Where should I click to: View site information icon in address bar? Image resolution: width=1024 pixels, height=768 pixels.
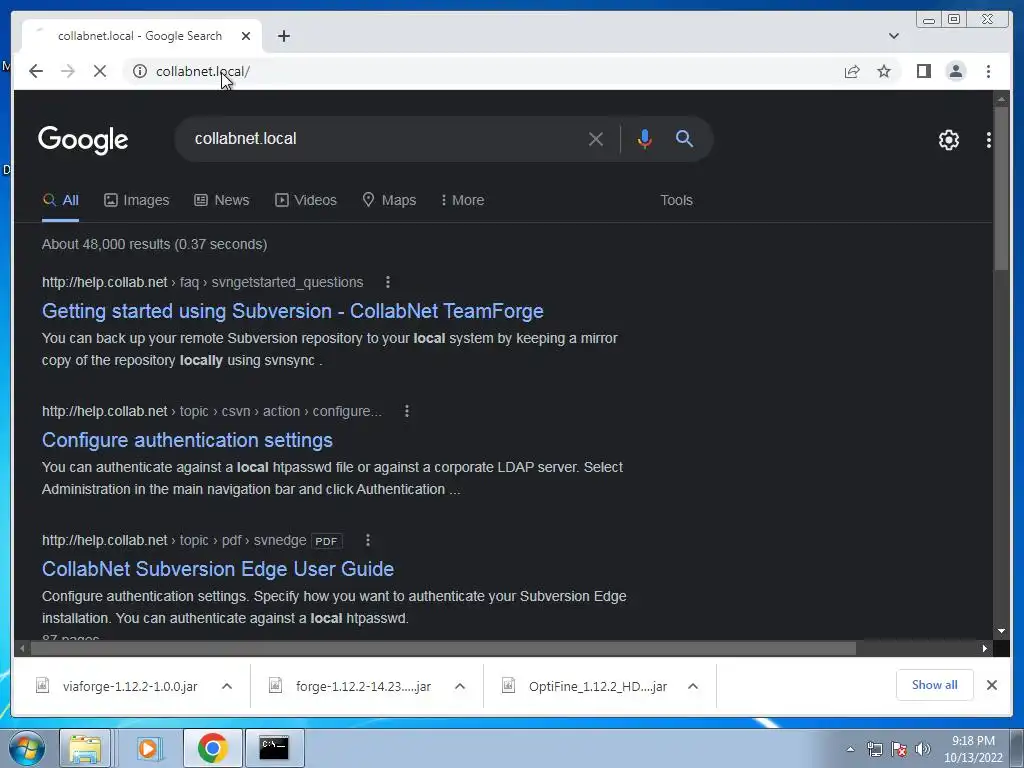(140, 71)
